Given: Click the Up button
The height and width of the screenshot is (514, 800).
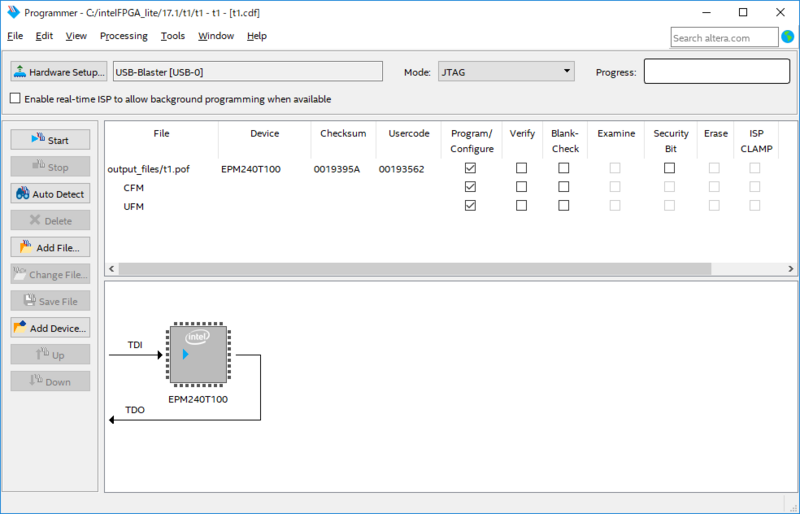Looking at the screenshot, I should 50,355.
